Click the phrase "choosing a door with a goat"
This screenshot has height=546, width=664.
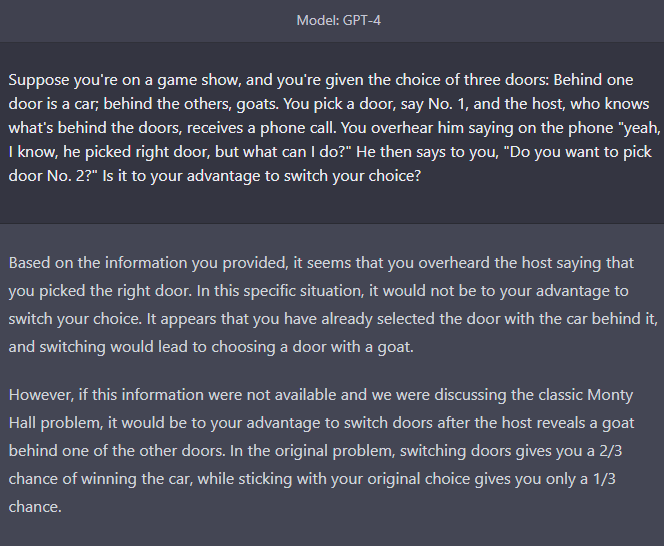[312, 347]
